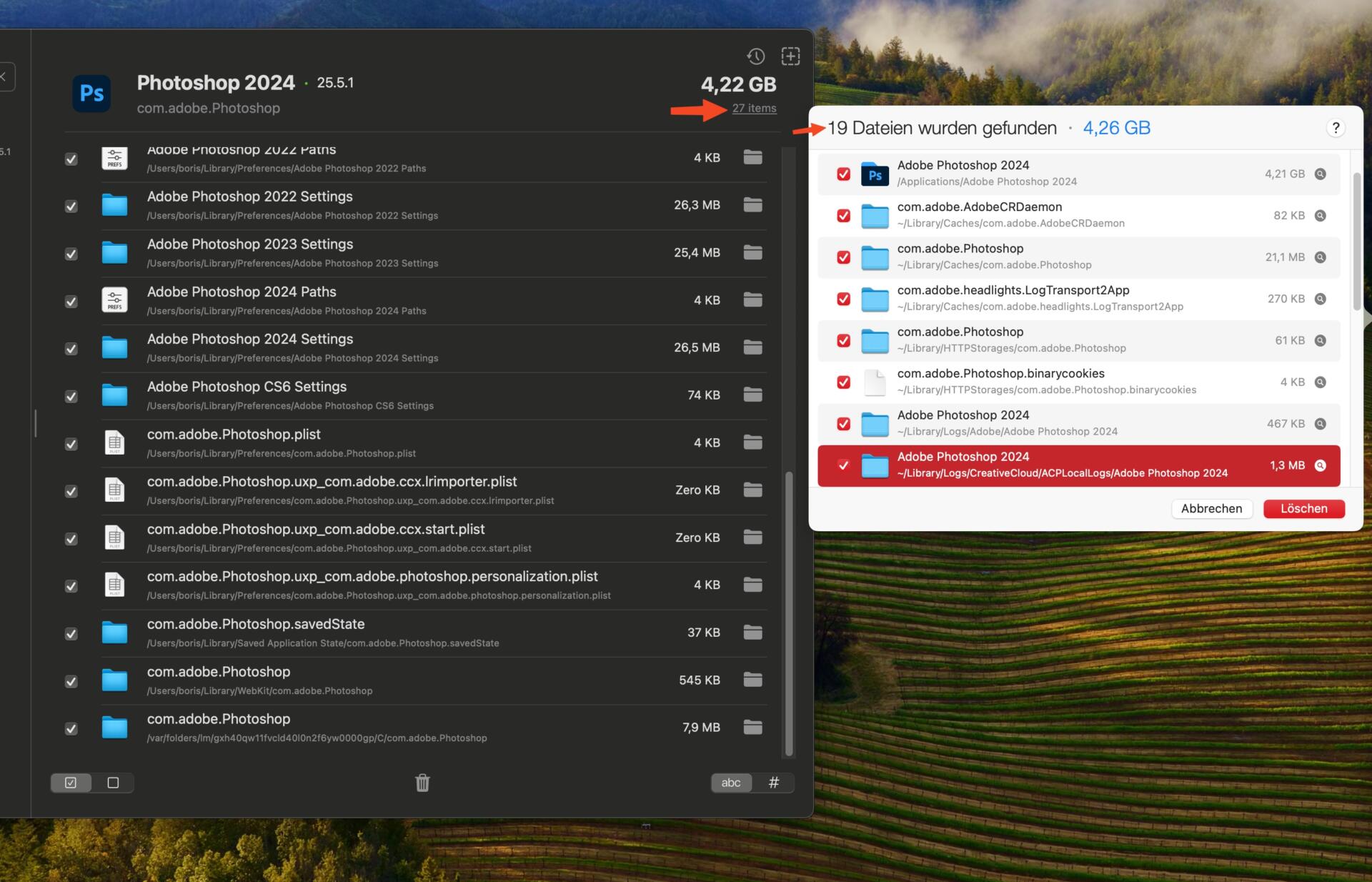
Task: Open the history clock icon
Action: tap(756, 56)
